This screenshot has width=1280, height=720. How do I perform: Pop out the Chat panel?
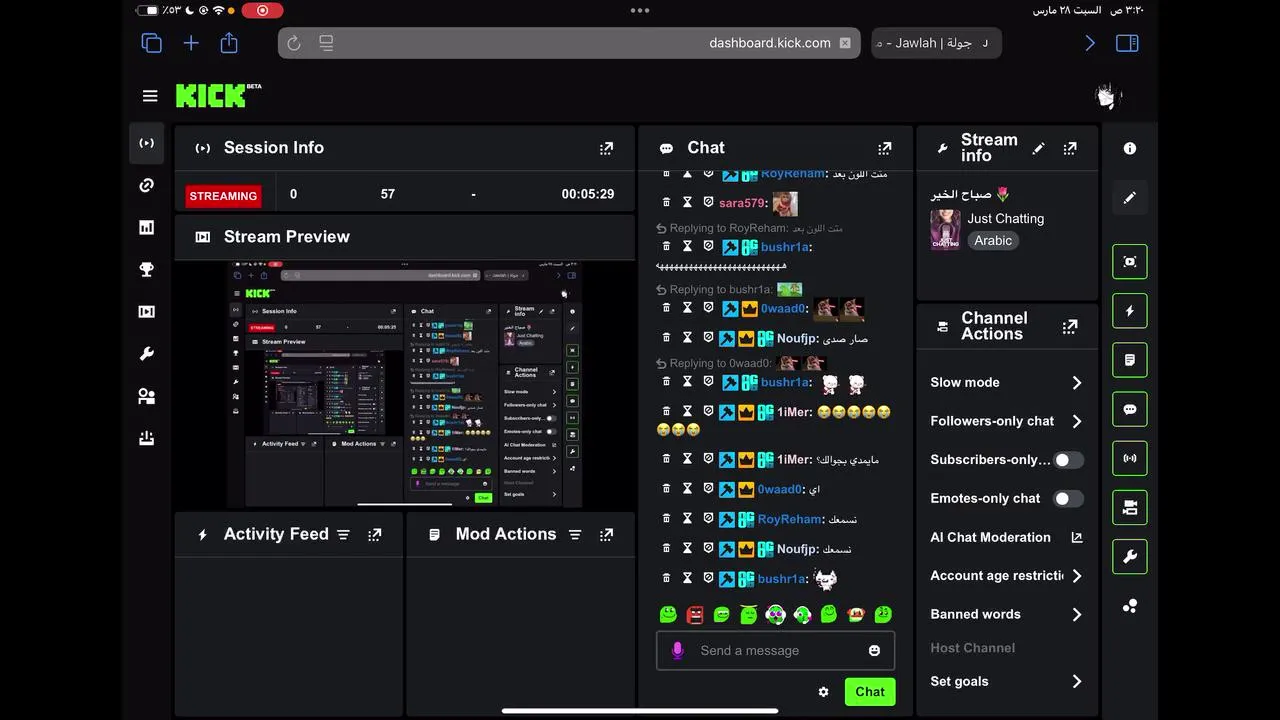point(884,148)
